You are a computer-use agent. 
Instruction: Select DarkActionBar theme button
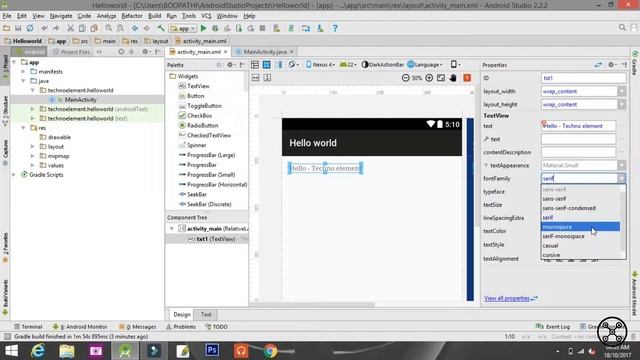pos(383,64)
